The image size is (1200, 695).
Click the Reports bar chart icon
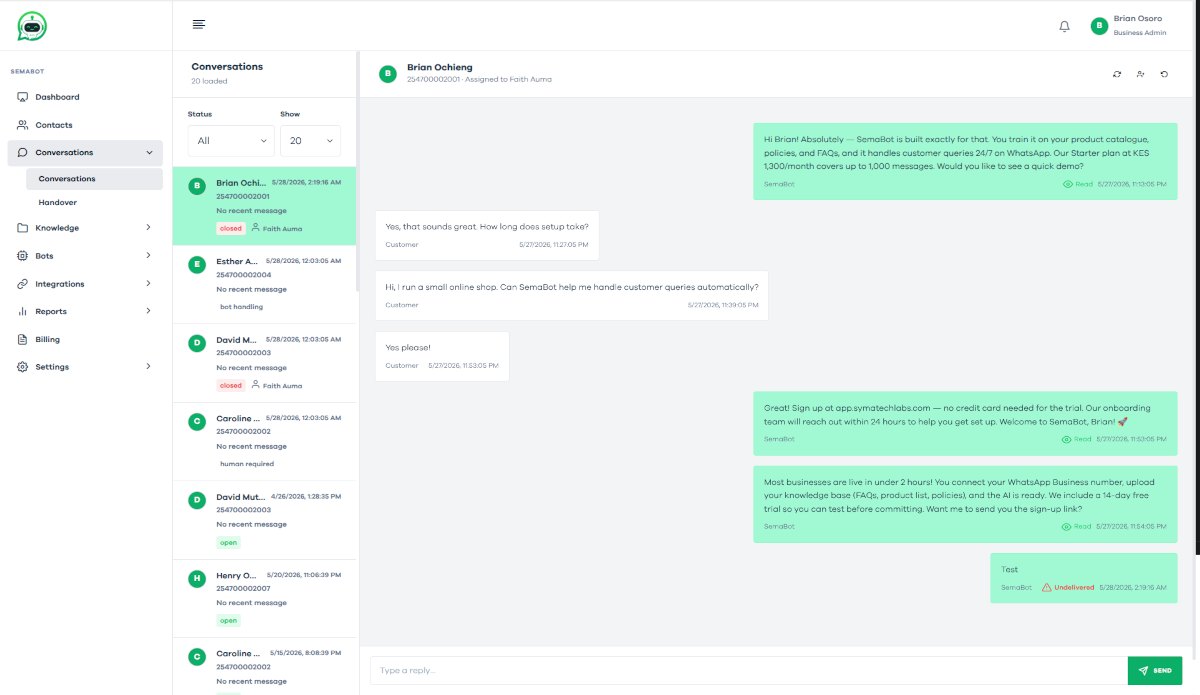[x=23, y=311]
